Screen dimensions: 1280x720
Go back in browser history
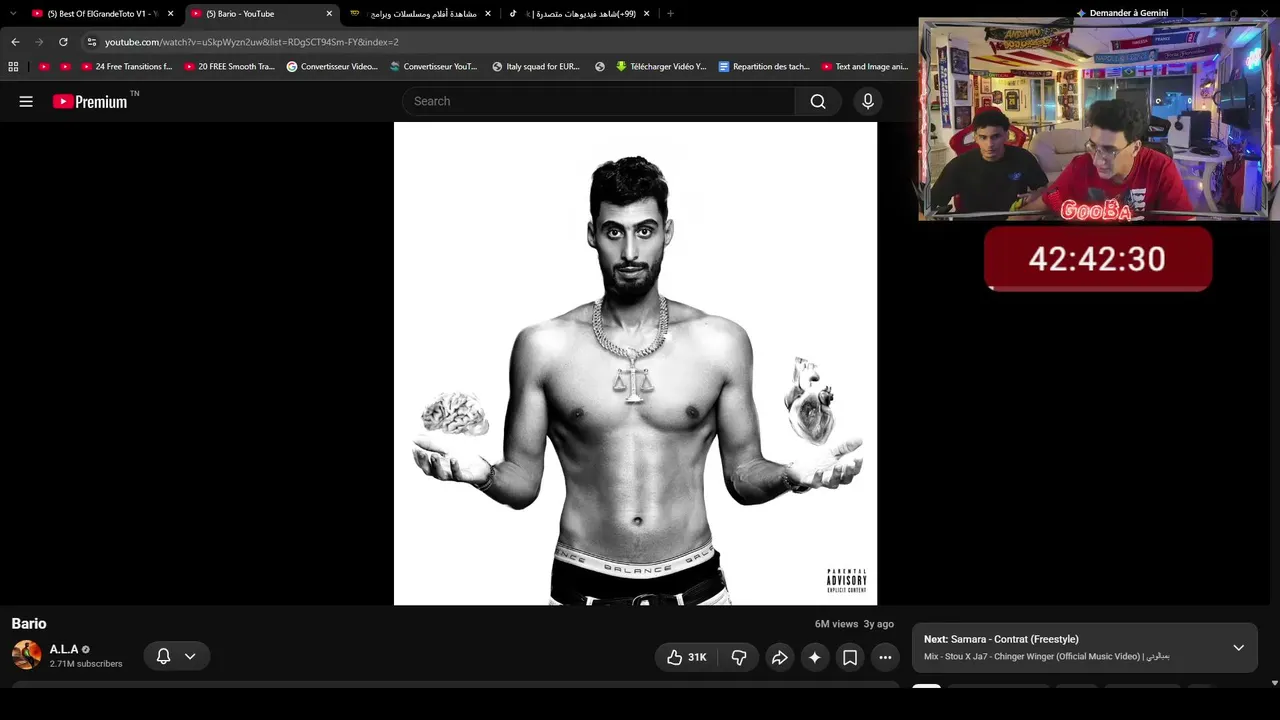click(15, 42)
